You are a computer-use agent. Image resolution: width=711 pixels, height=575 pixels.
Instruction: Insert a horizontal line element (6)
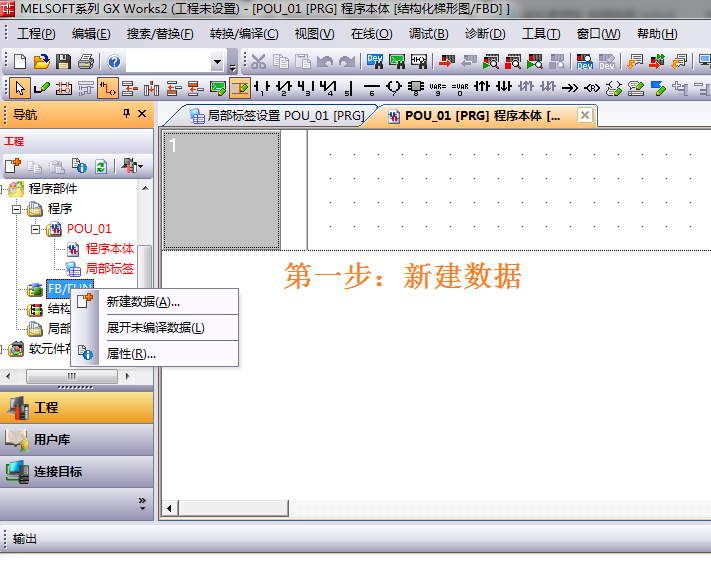pyautogui.click(x=372, y=88)
